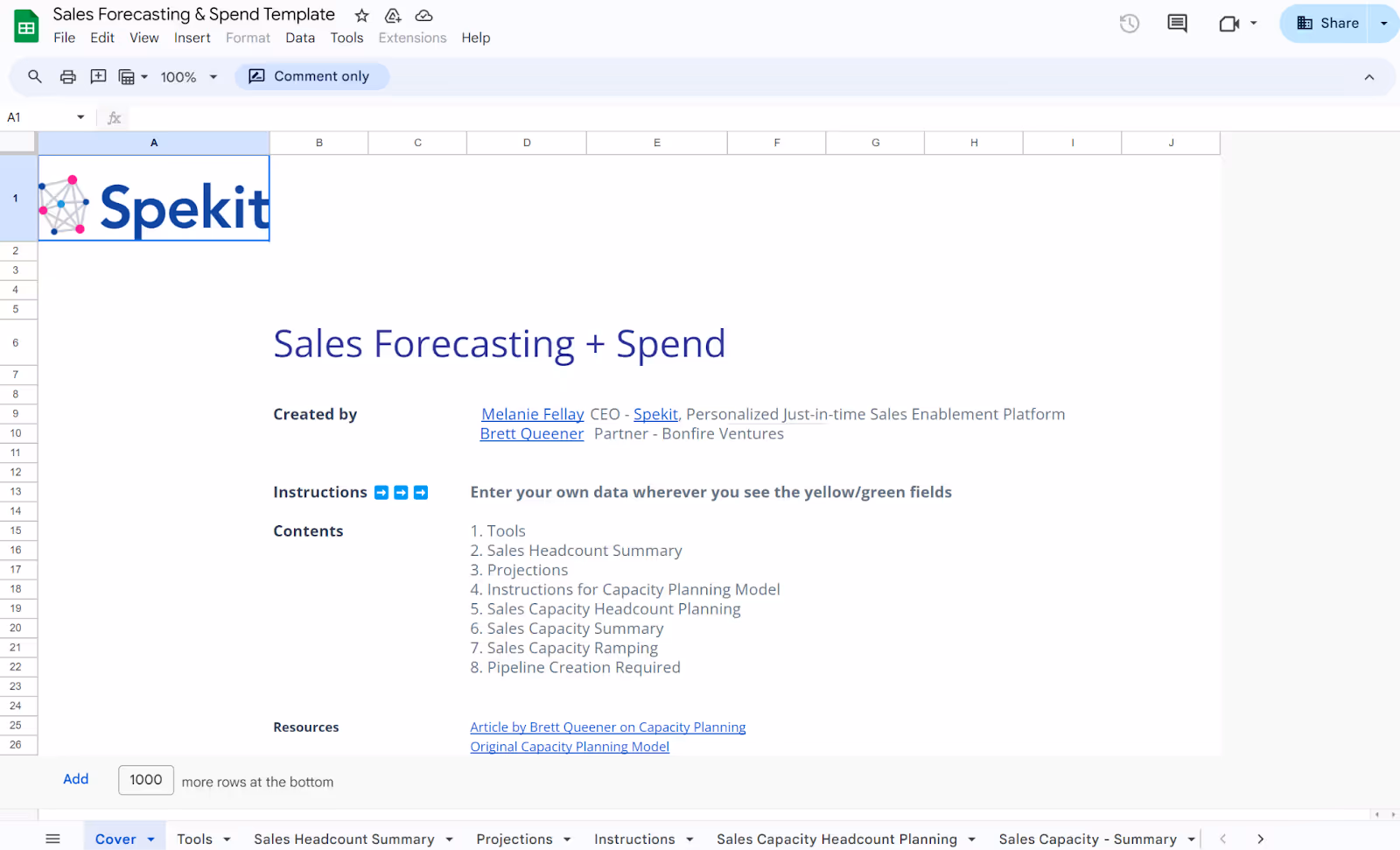Open the Melanie Fellay link
This screenshot has height=850, width=1400.
tap(533, 414)
